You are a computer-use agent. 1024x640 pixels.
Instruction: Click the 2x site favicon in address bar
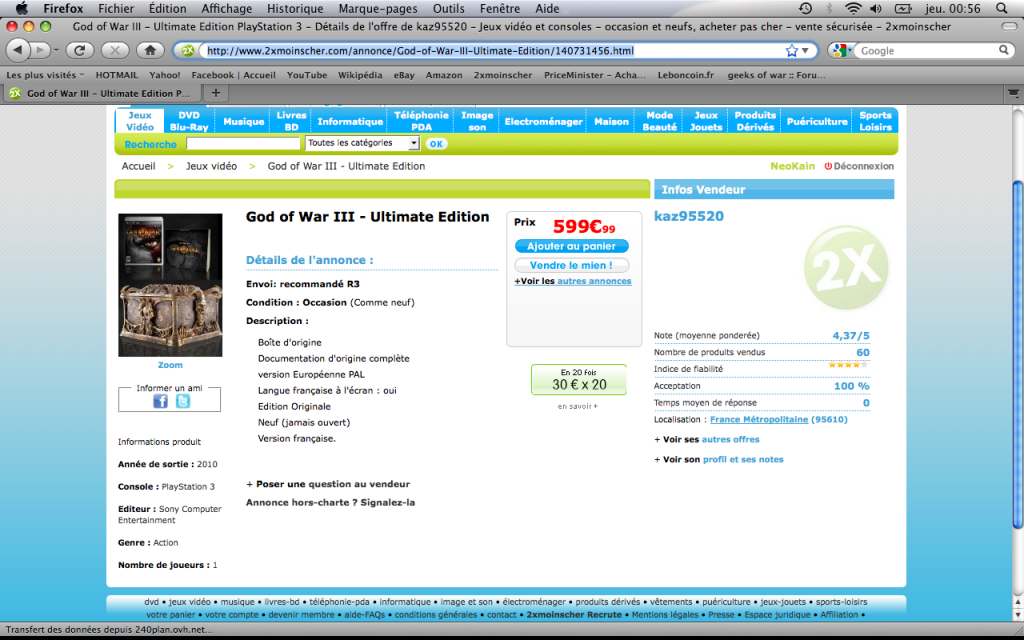[x=188, y=50]
